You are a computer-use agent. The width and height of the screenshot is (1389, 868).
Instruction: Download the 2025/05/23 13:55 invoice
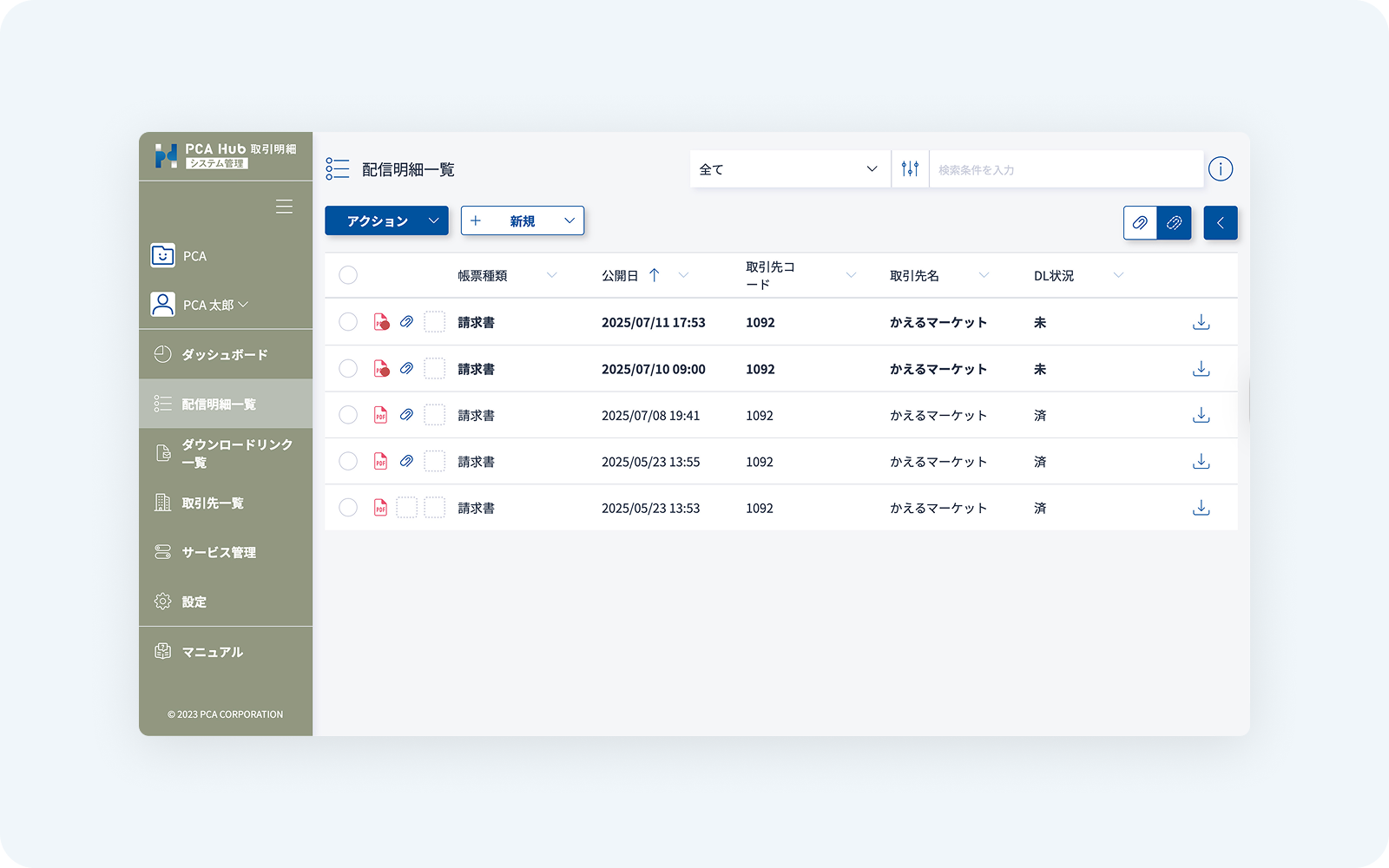click(1201, 461)
